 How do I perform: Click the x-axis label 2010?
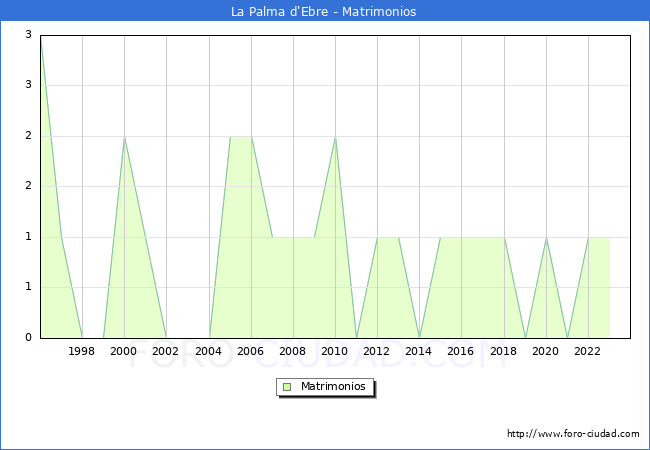(335, 351)
